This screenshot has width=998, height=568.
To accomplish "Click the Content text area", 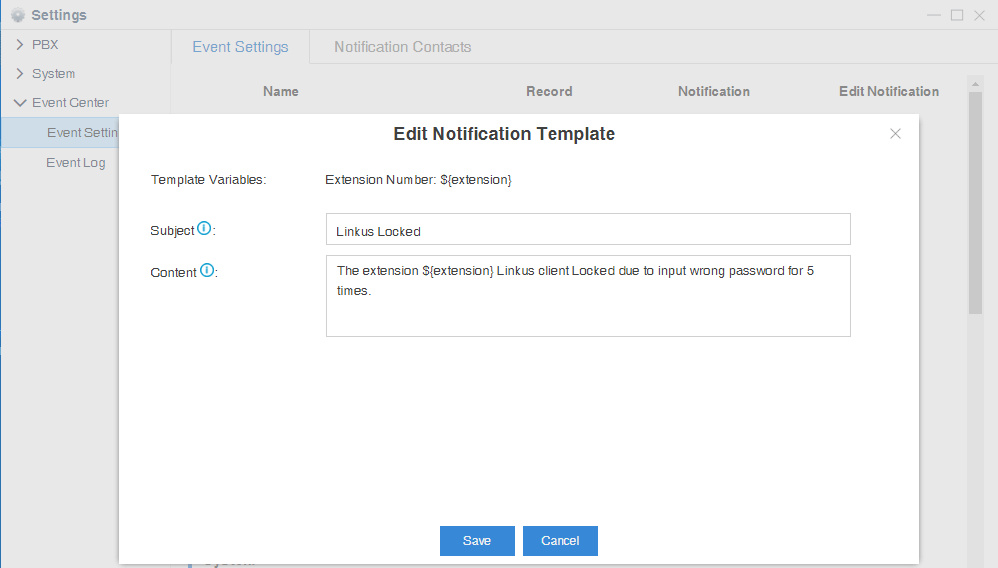I will [x=588, y=296].
